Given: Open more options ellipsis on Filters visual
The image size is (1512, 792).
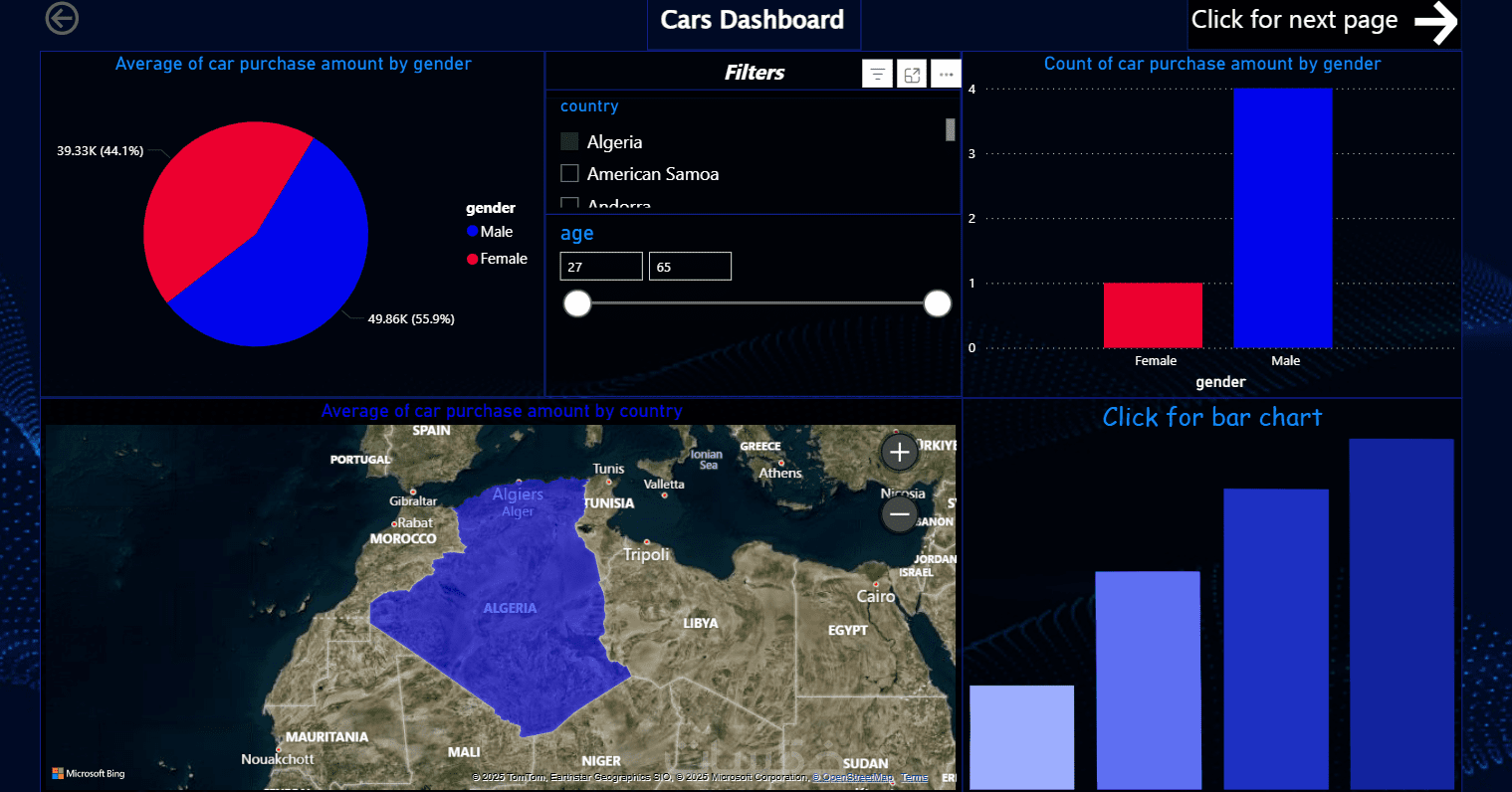Looking at the screenshot, I should tap(946, 75).
